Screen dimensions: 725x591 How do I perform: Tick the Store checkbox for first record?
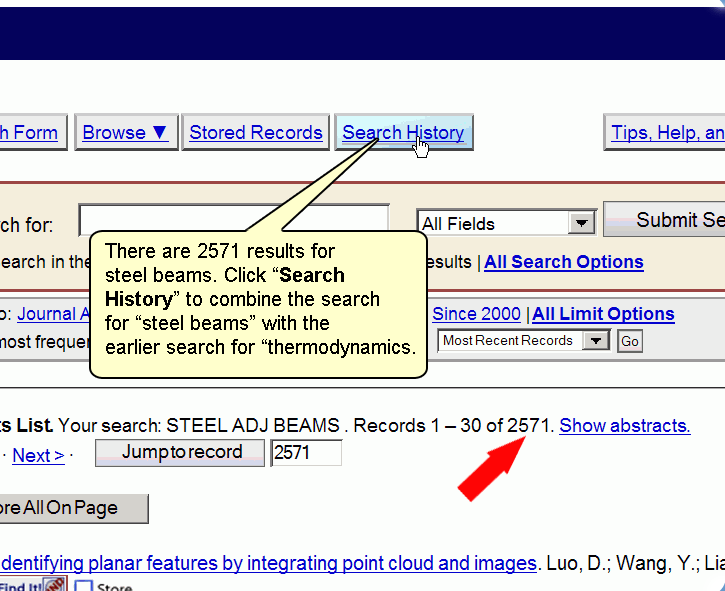point(84,586)
